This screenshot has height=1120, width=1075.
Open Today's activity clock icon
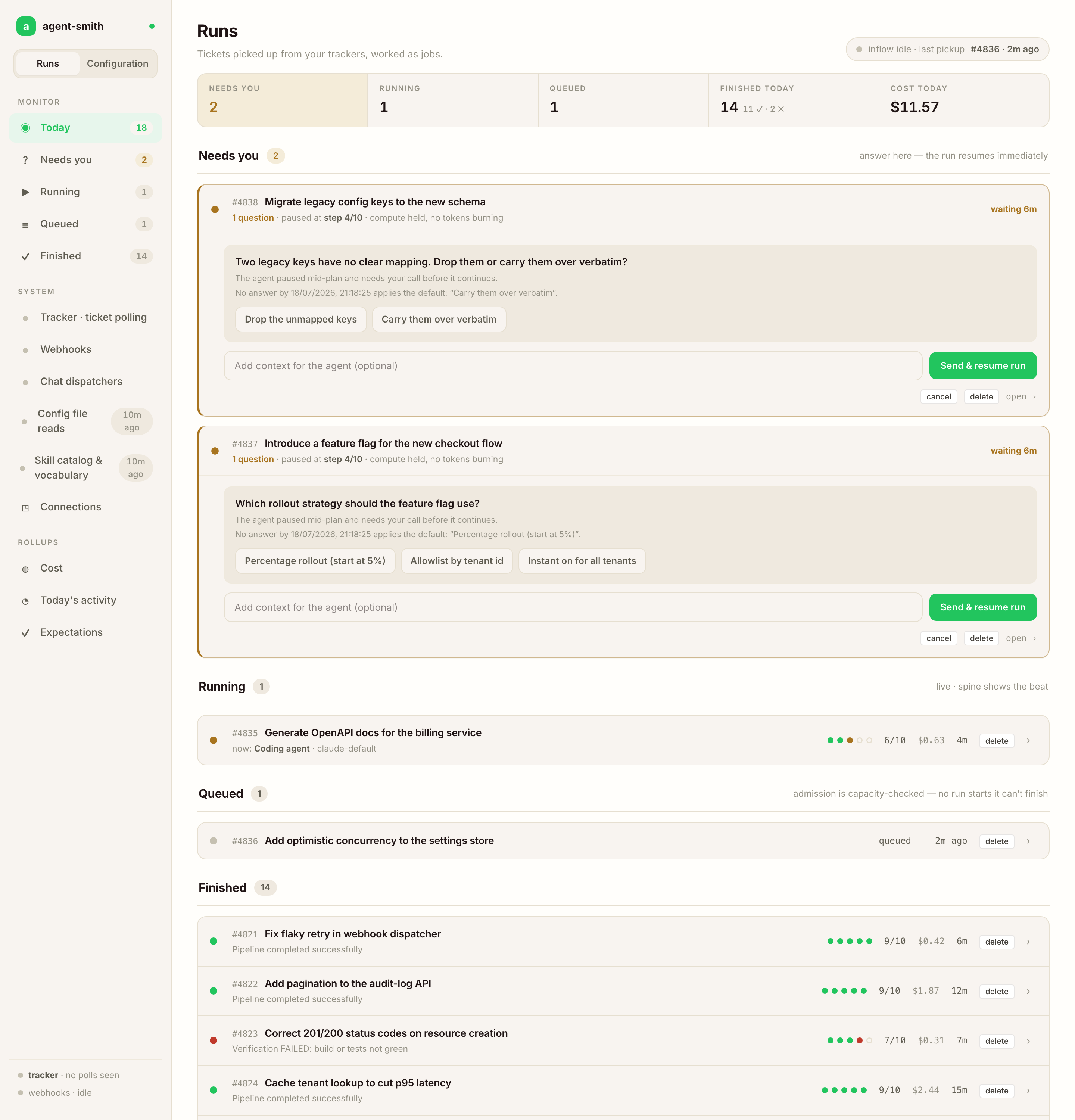[25, 601]
